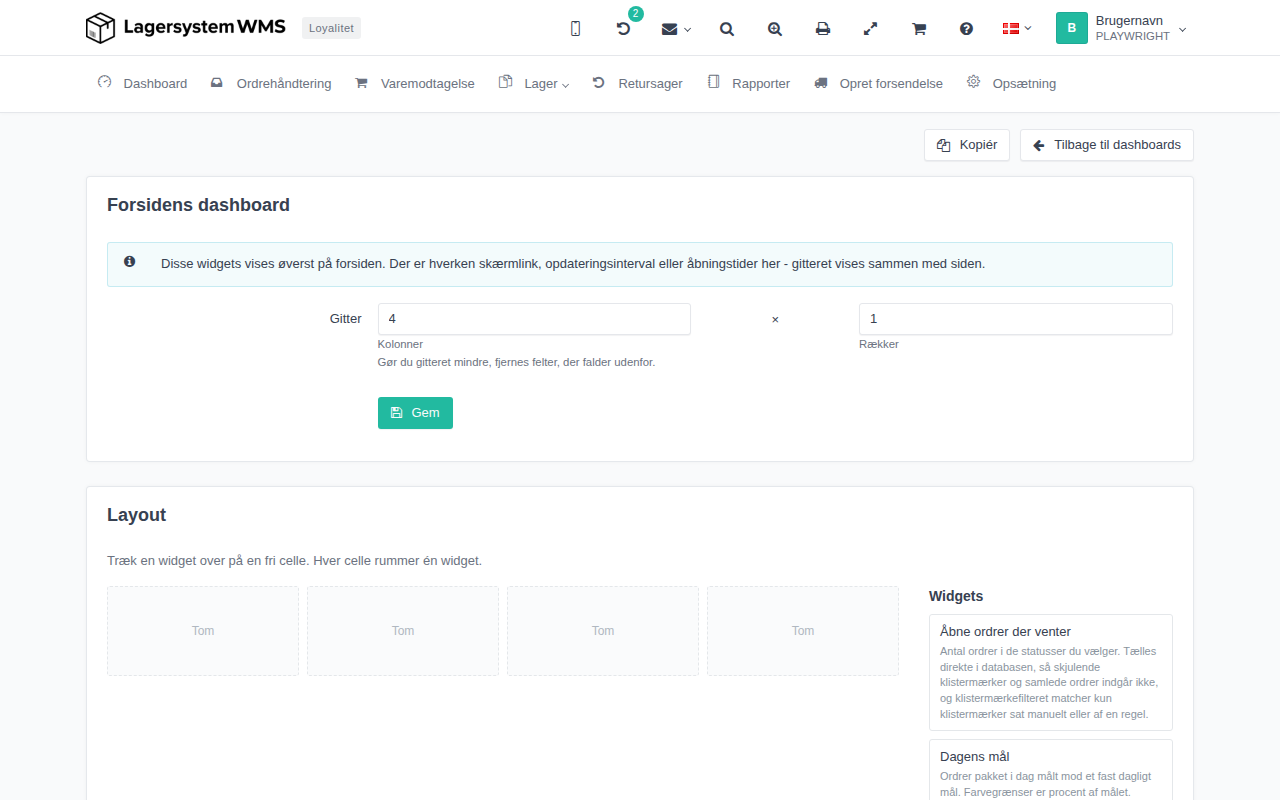Viewport: 1280px width, 800px height.
Task: Click Tilbage til dashboards button
Action: 1107,145
